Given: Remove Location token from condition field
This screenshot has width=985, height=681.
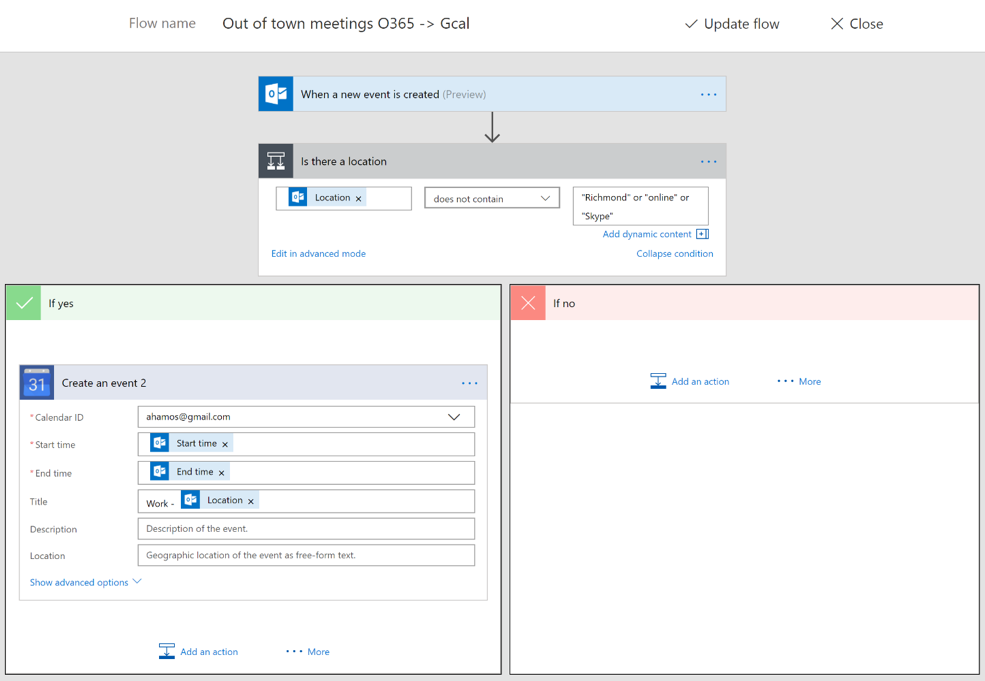Looking at the screenshot, I should coord(359,199).
